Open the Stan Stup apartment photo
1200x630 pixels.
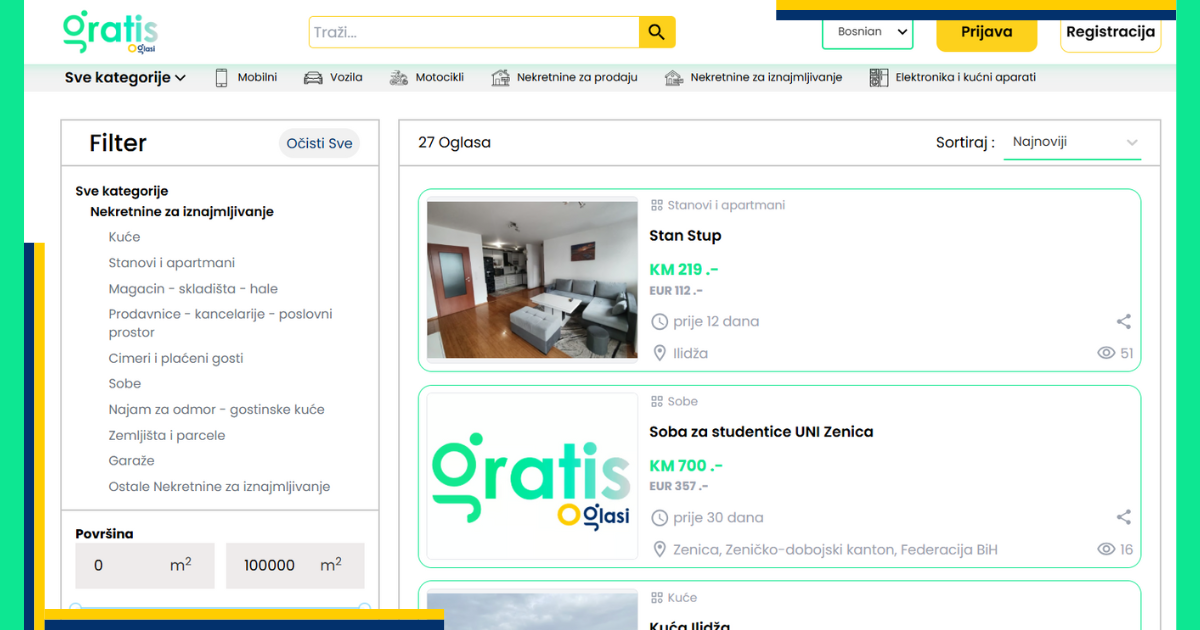click(x=532, y=280)
